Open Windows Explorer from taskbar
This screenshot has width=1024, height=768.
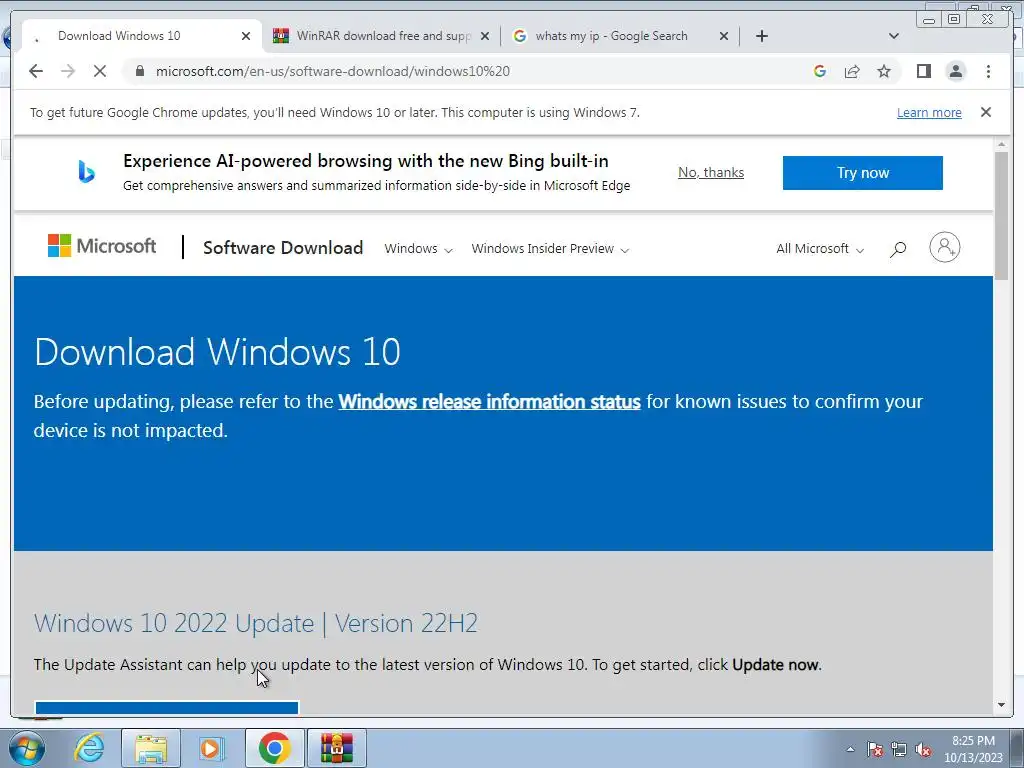coord(151,748)
